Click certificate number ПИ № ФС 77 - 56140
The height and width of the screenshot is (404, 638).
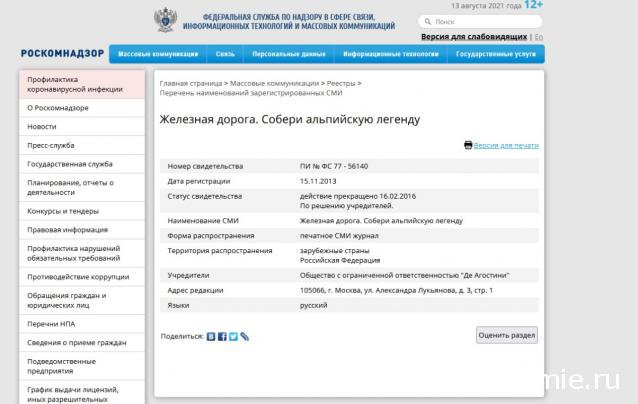[334, 166]
